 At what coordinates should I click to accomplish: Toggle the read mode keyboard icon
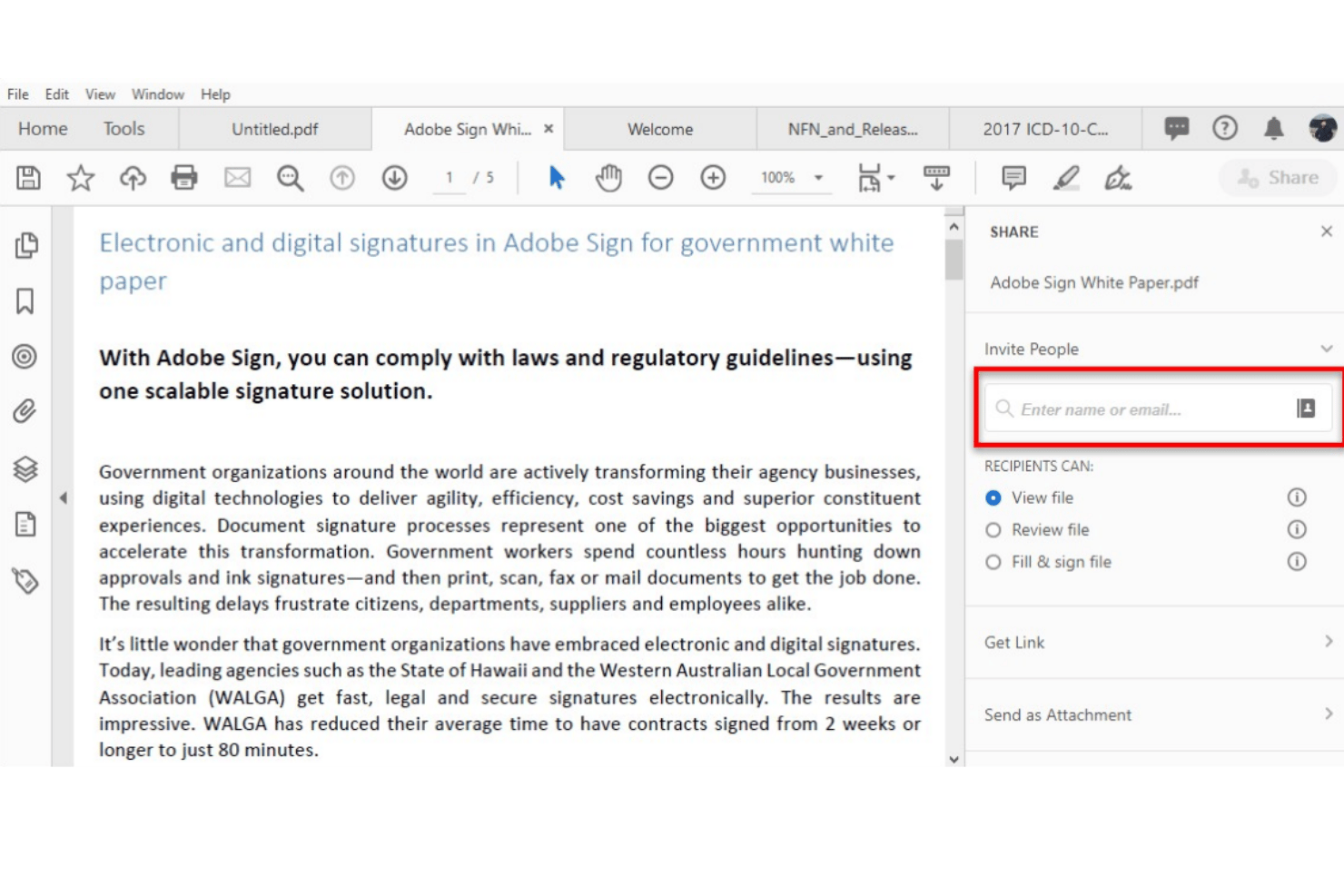click(x=936, y=178)
